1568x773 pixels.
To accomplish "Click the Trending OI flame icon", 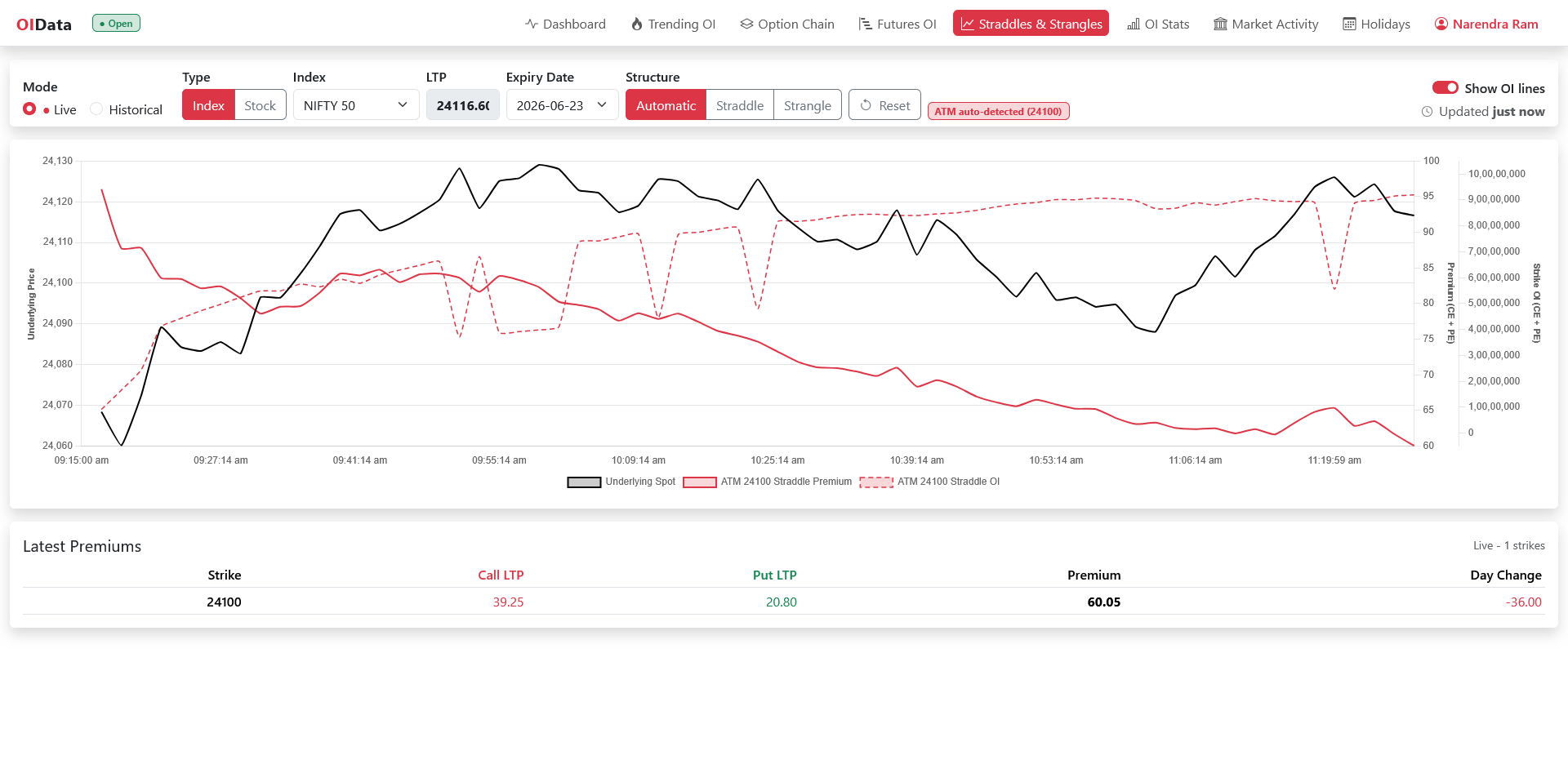I will click(x=637, y=24).
